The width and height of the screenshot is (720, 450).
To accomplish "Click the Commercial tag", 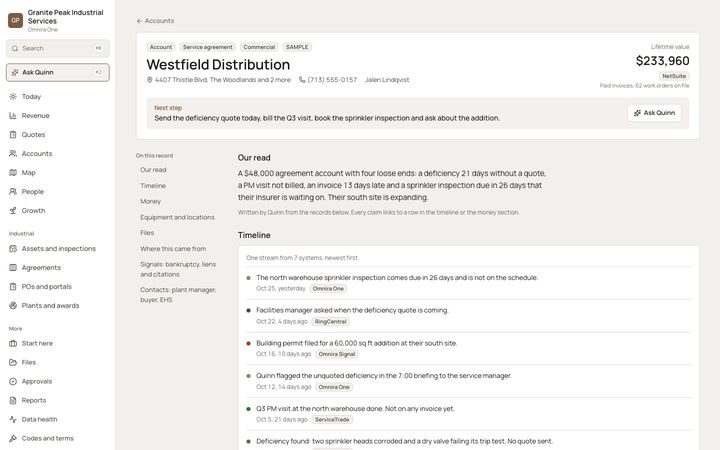I will [259, 47].
